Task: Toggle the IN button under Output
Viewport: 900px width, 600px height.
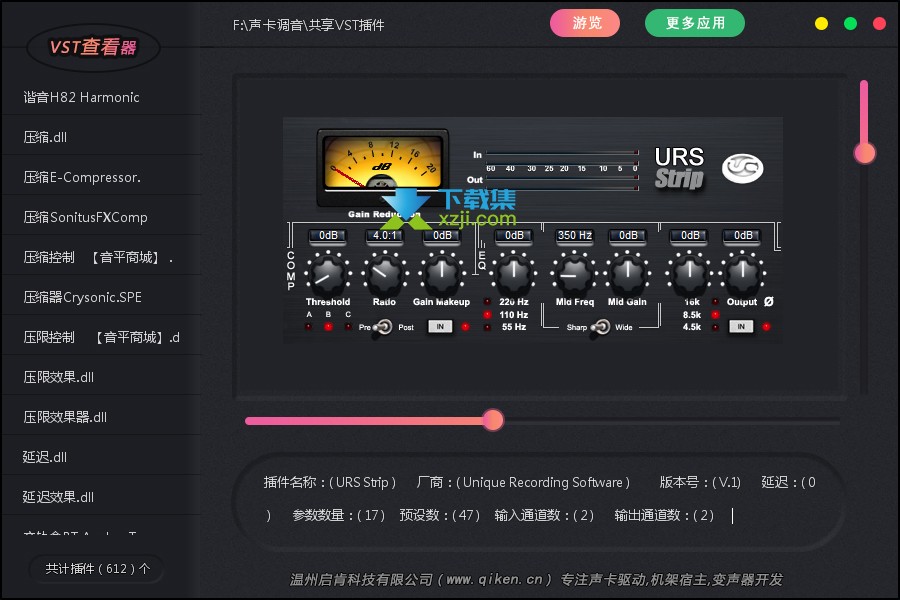Action: (741, 327)
